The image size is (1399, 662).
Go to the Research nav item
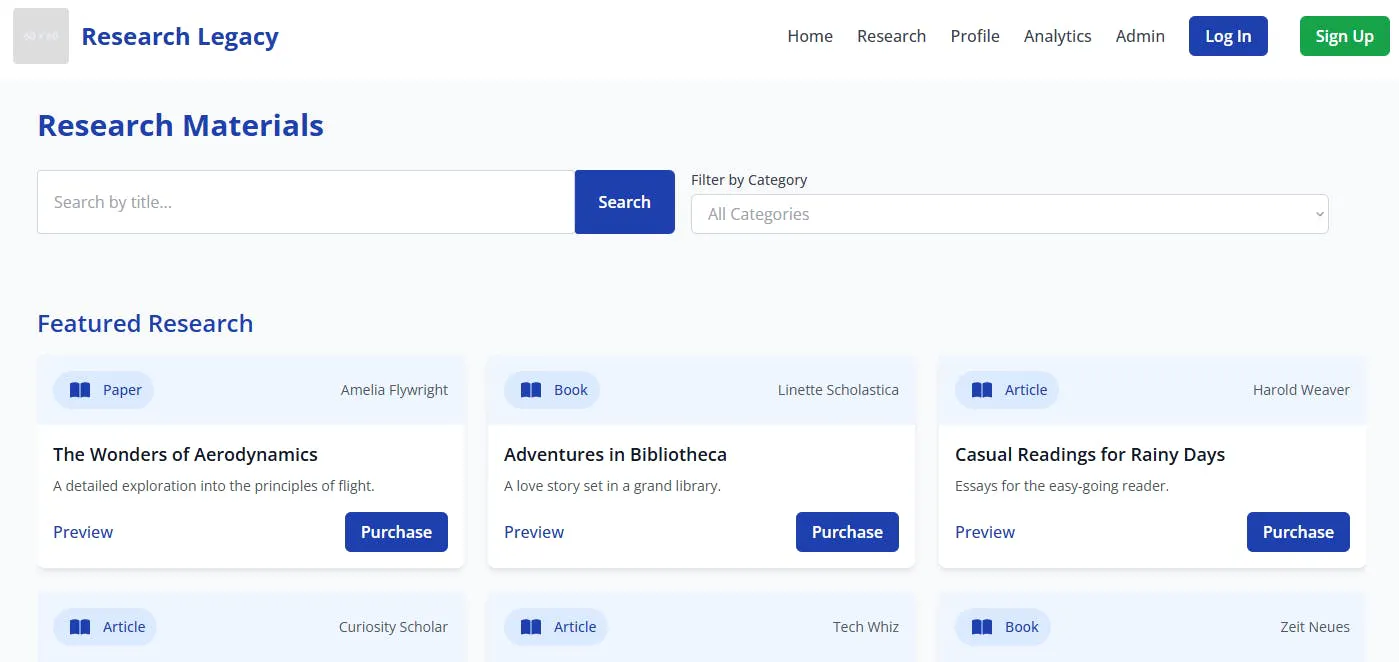click(891, 36)
